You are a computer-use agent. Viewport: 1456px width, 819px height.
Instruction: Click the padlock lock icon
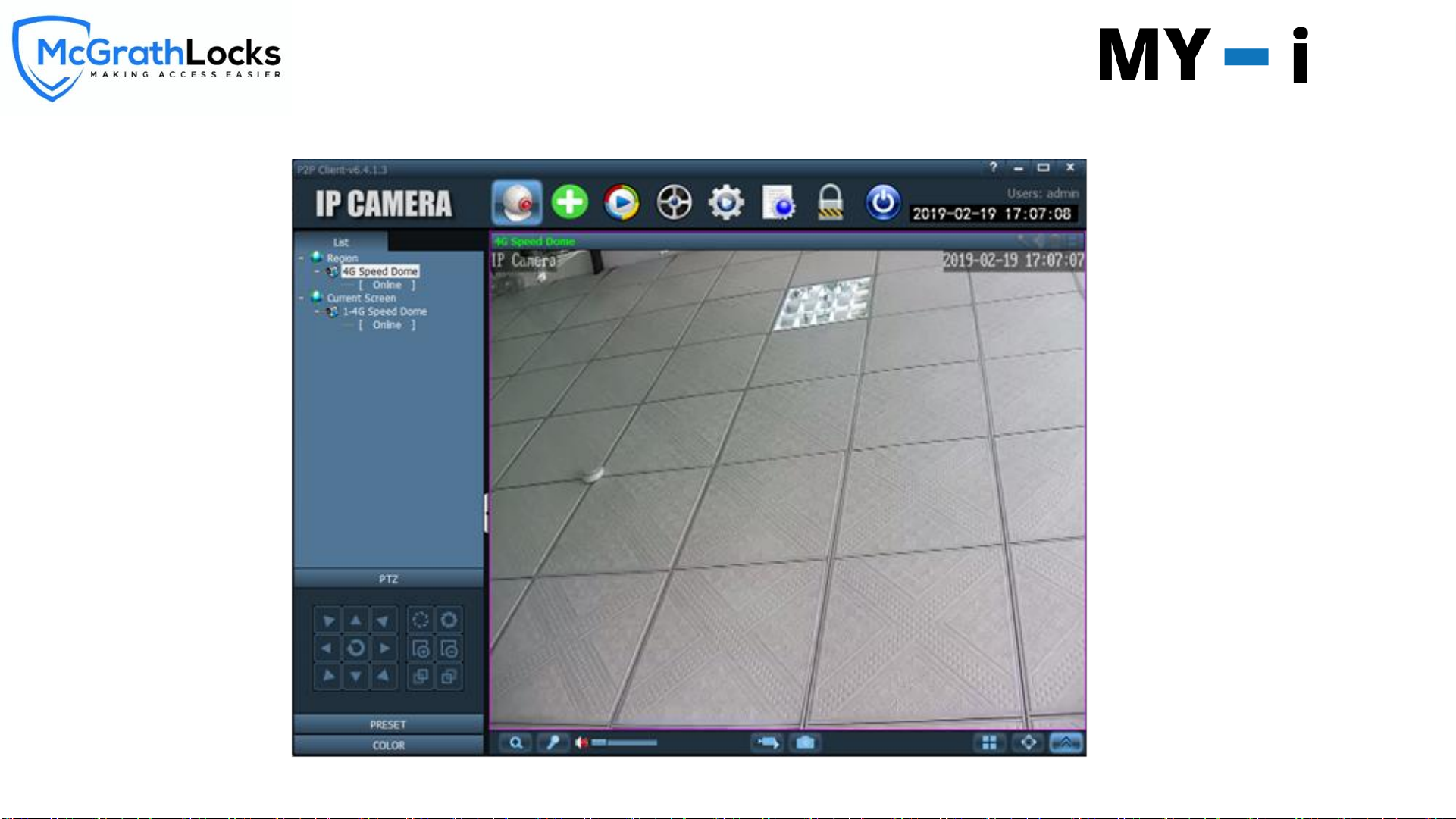[x=831, y=202]
